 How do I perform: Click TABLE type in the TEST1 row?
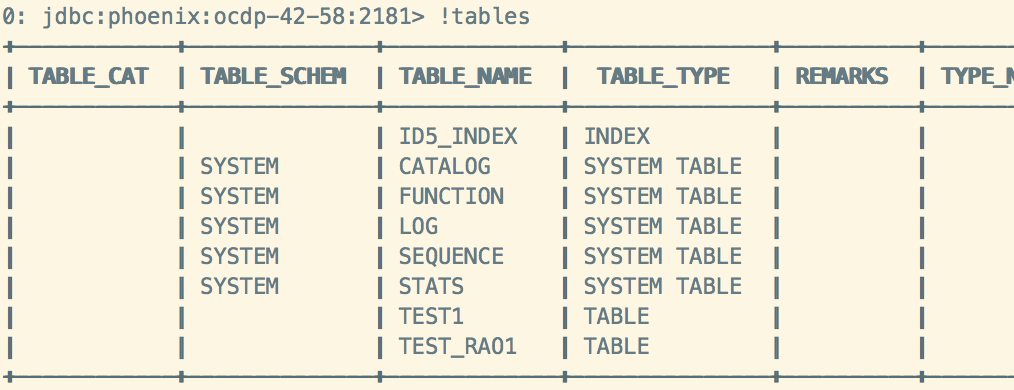click(x=617, y=316)
